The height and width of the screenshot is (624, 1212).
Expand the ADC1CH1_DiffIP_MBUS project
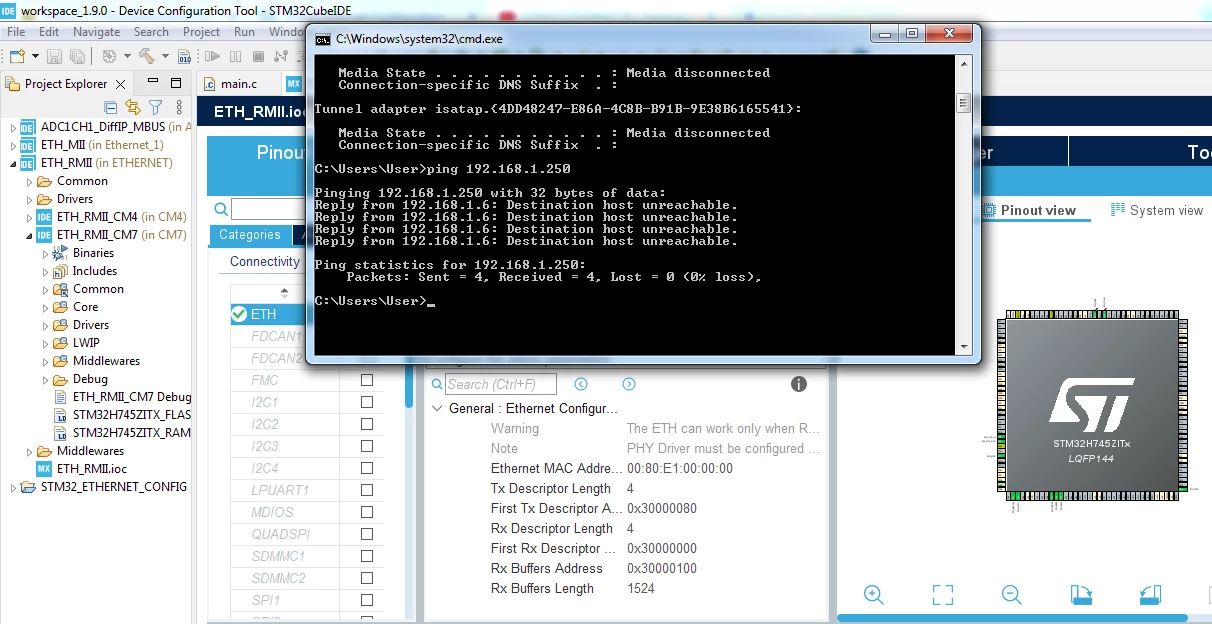click(x=13, y=127)
